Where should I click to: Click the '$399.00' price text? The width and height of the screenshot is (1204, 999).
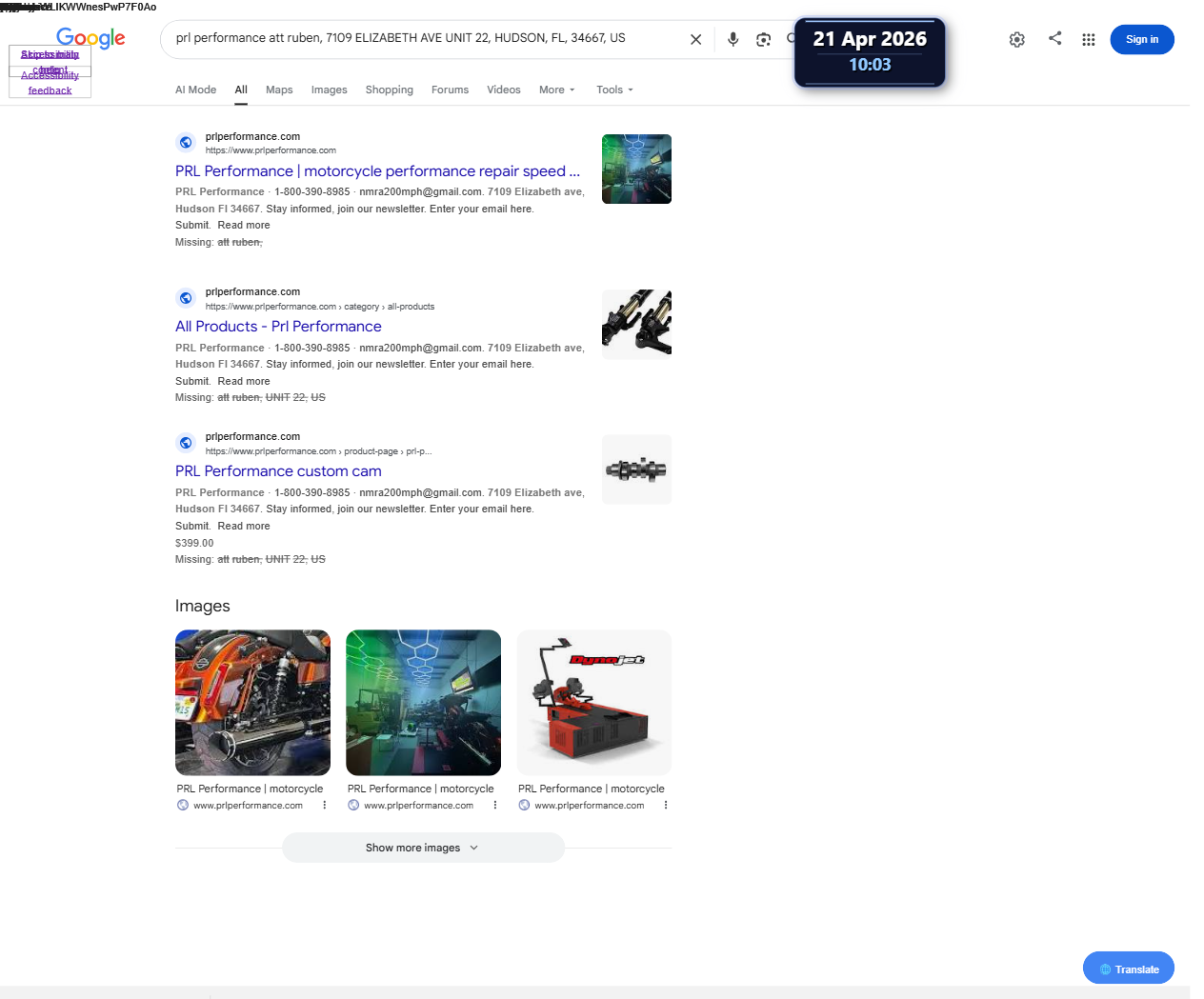coord(194,544)
